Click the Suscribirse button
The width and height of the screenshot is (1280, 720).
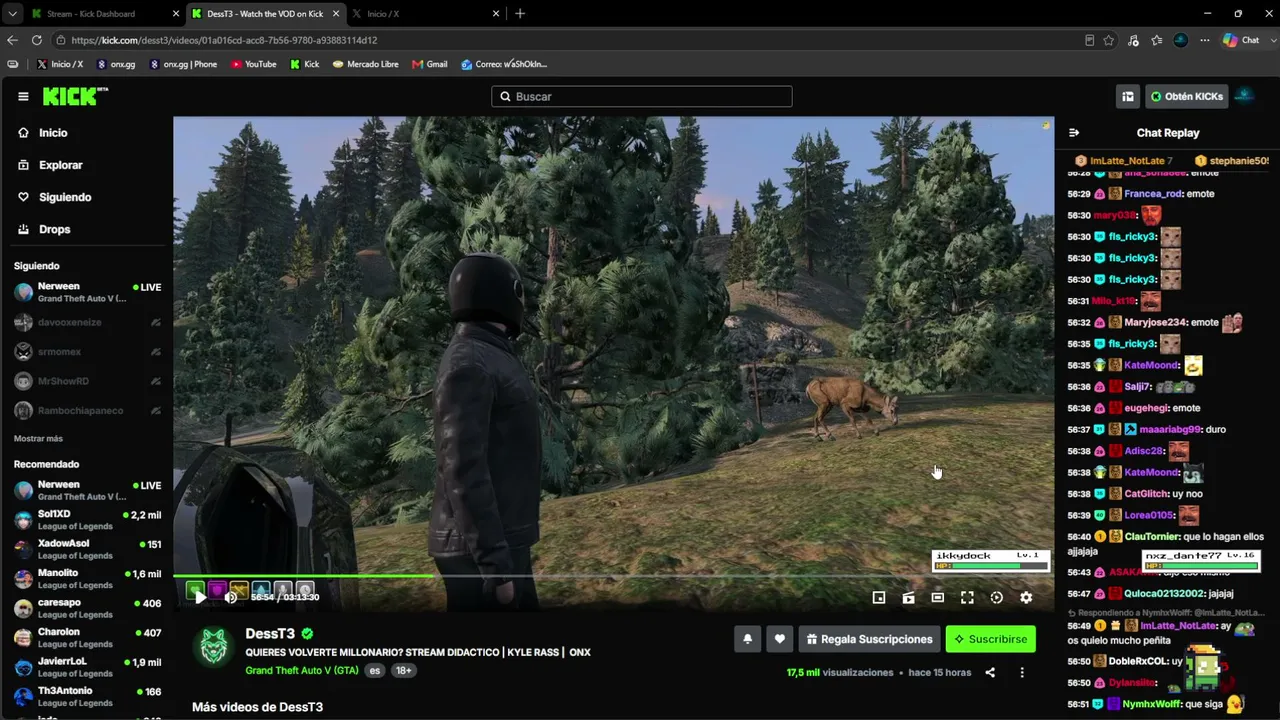[991, 639]
